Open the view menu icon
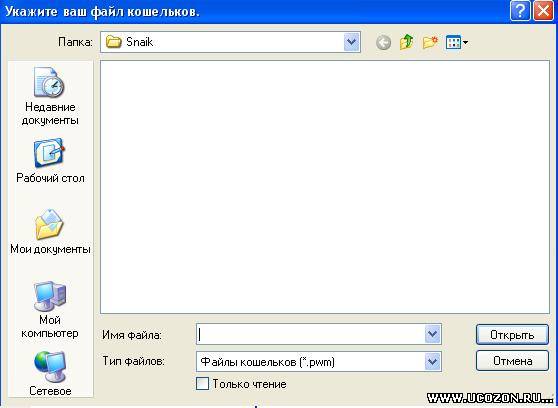This screenshot has width=558, height=408. click(x=457, y=42)
